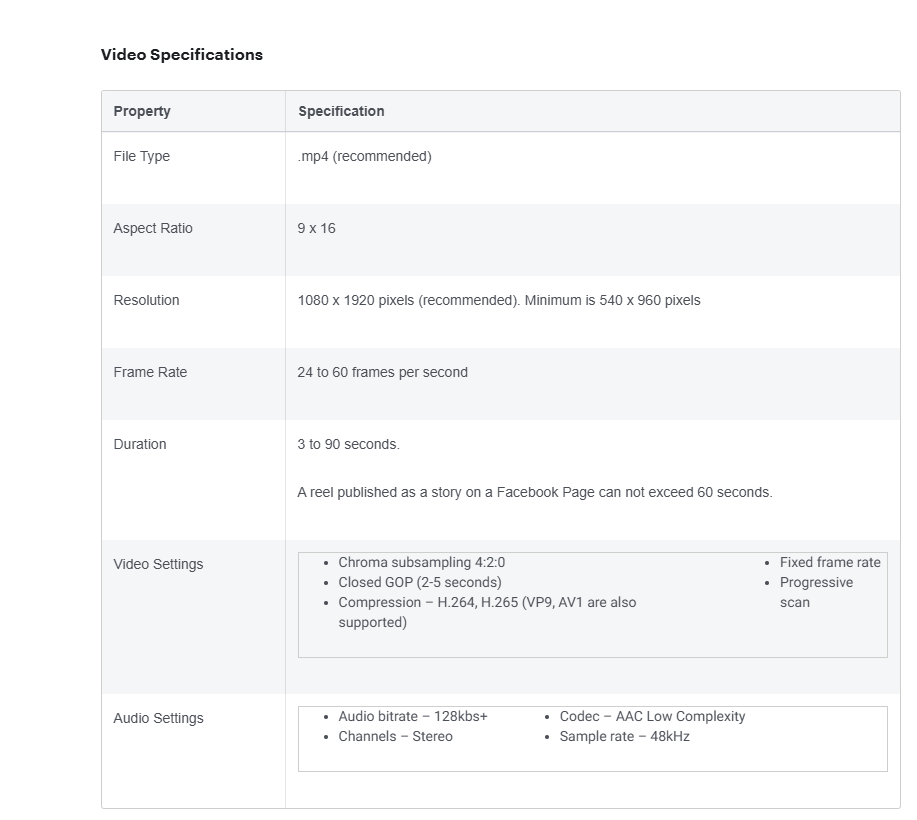The height and width of the screenshot is (820, 917).
Task: Select the Aspect Ratio row label
Action: [x=153, y=228]
